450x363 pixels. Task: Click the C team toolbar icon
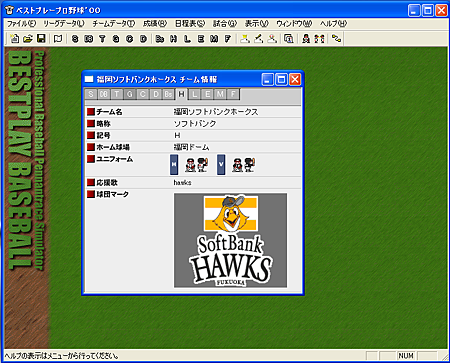point(130,39)
